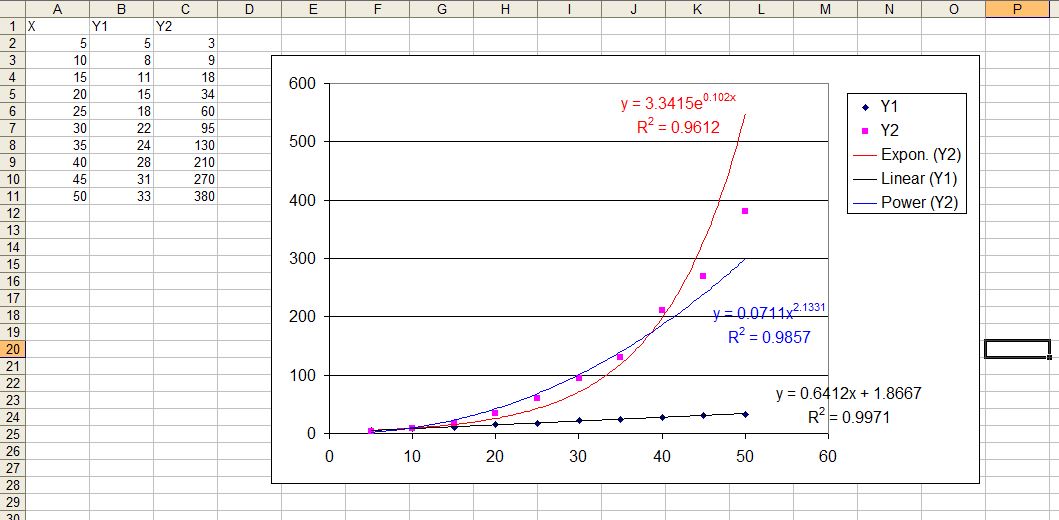Image resolution: width=1059 pixels, height=520 pixels.
Task: Click the R² = 0.9612 label
Action: click(x=678, y=126)
